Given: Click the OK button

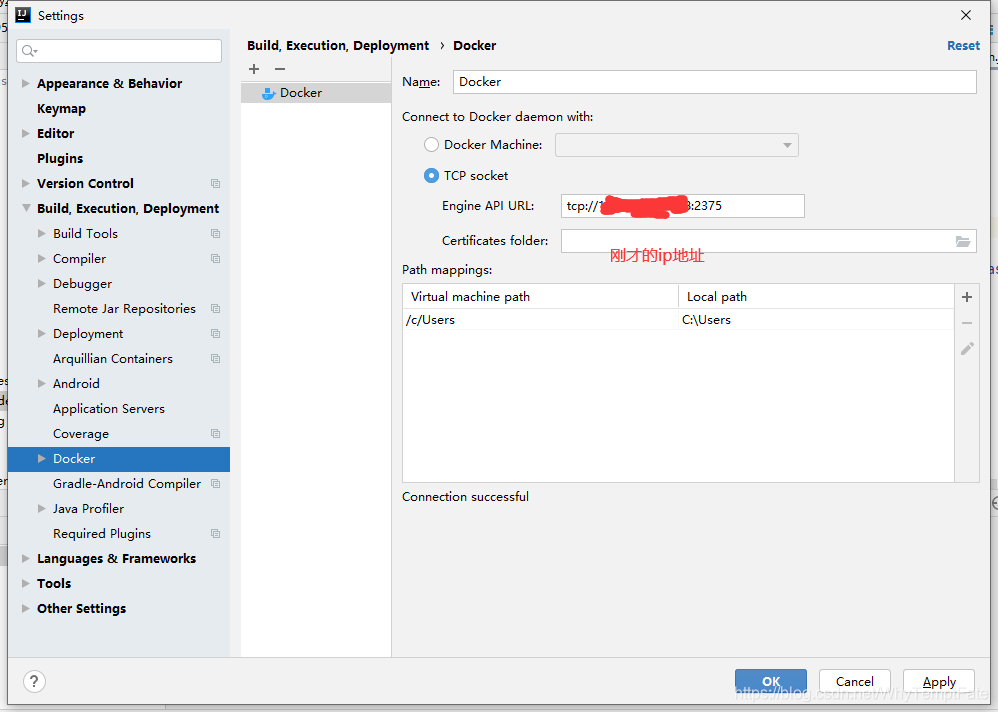Looking at the screenshot, I should coord(771,681).
